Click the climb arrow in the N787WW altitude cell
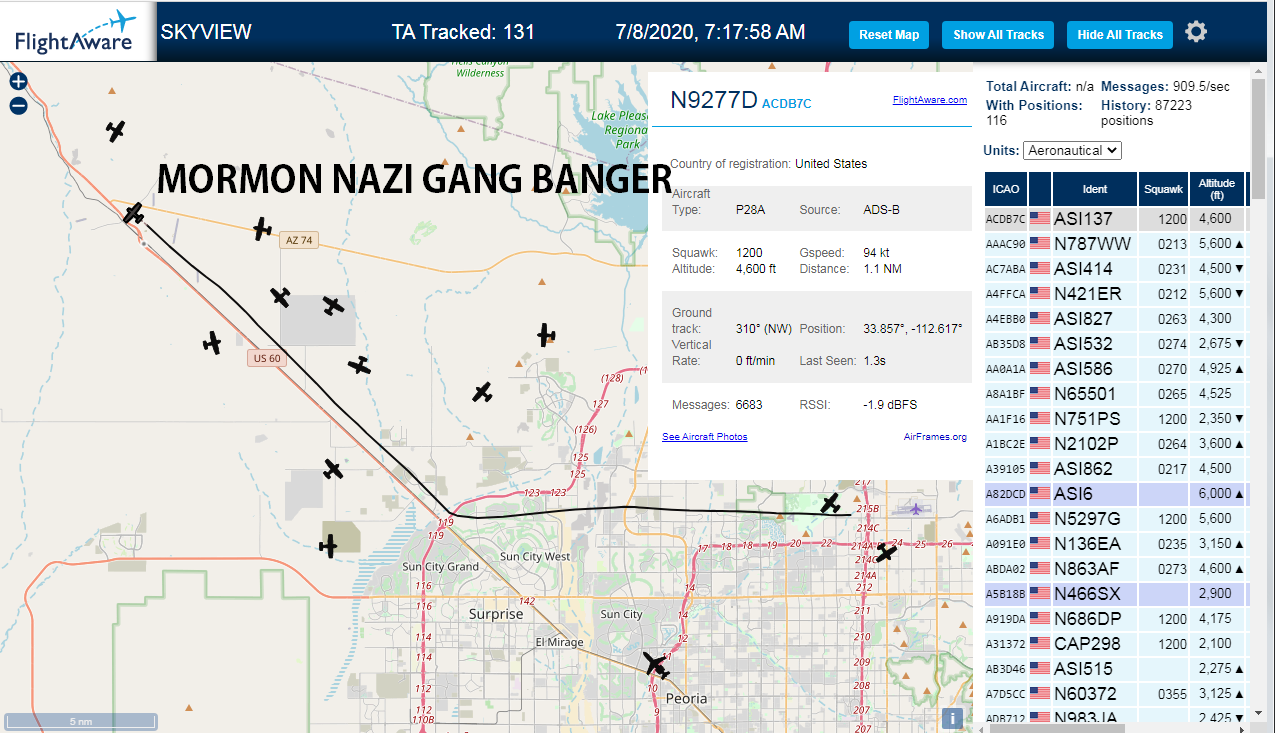1275x733 pixels. [x=1239, y=244]
